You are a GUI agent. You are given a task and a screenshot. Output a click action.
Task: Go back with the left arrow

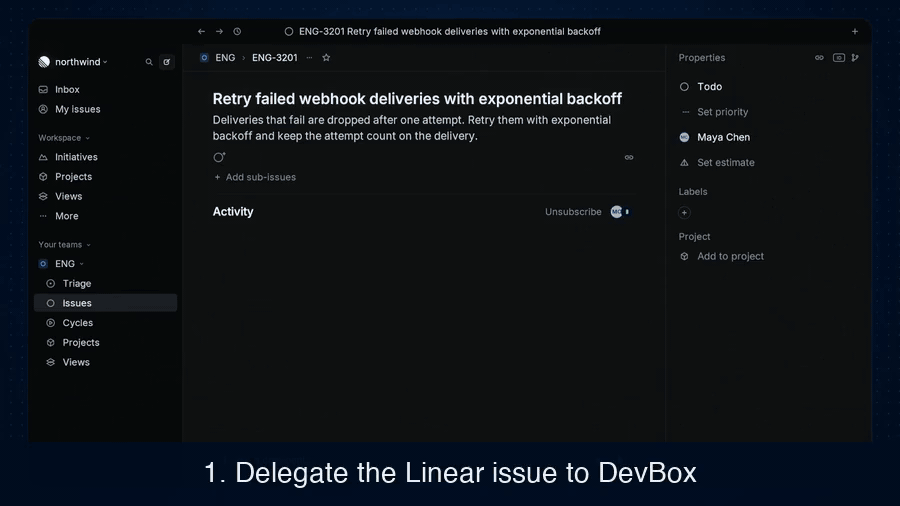pos(201,32)
